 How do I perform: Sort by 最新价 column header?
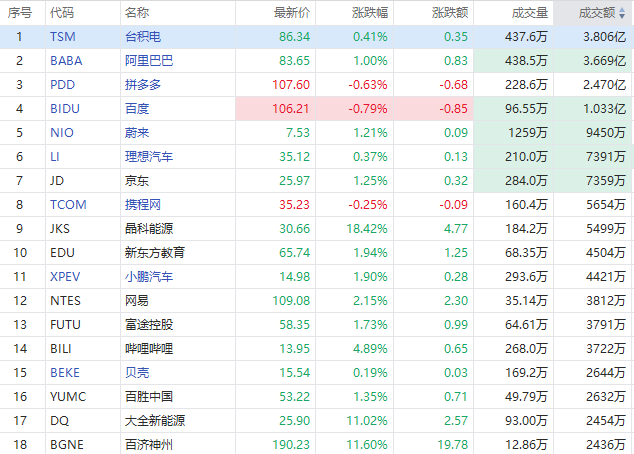coord(292,13)
